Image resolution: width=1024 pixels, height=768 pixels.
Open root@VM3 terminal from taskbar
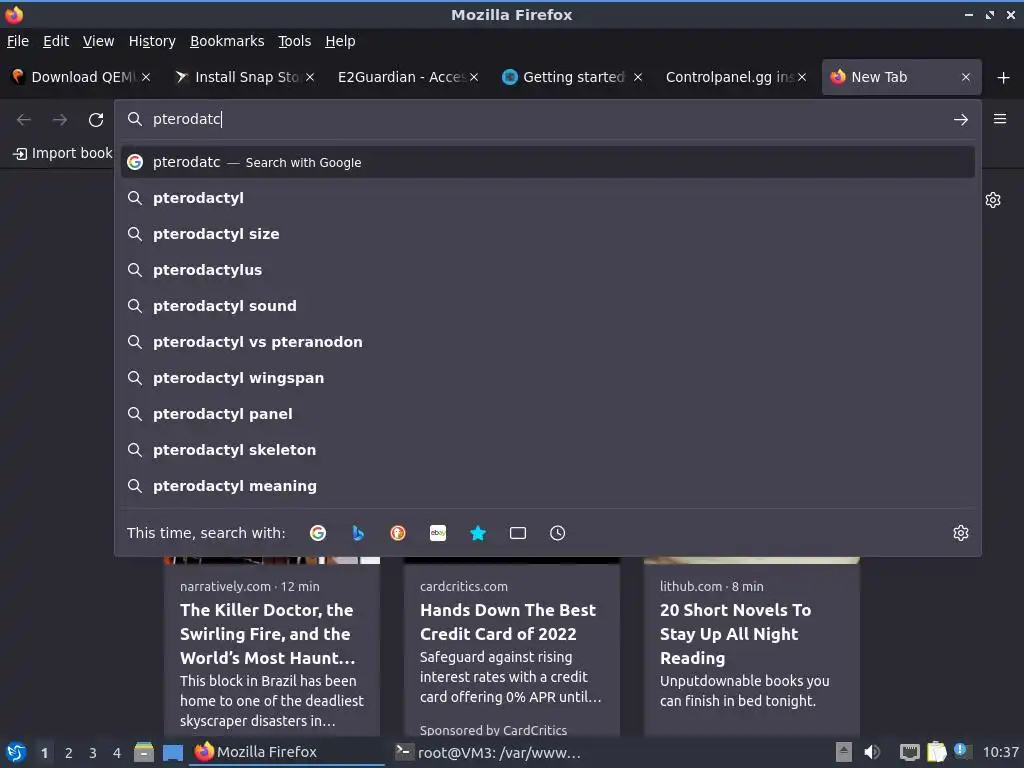pyautogui.click(x=488, y=752)
